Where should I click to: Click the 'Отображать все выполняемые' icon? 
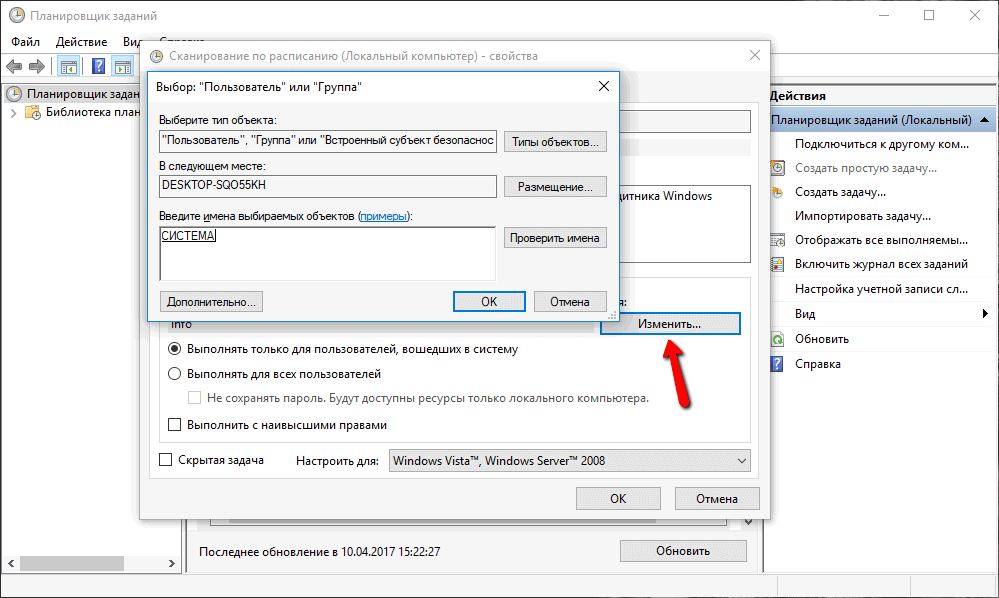click(778, 240)
